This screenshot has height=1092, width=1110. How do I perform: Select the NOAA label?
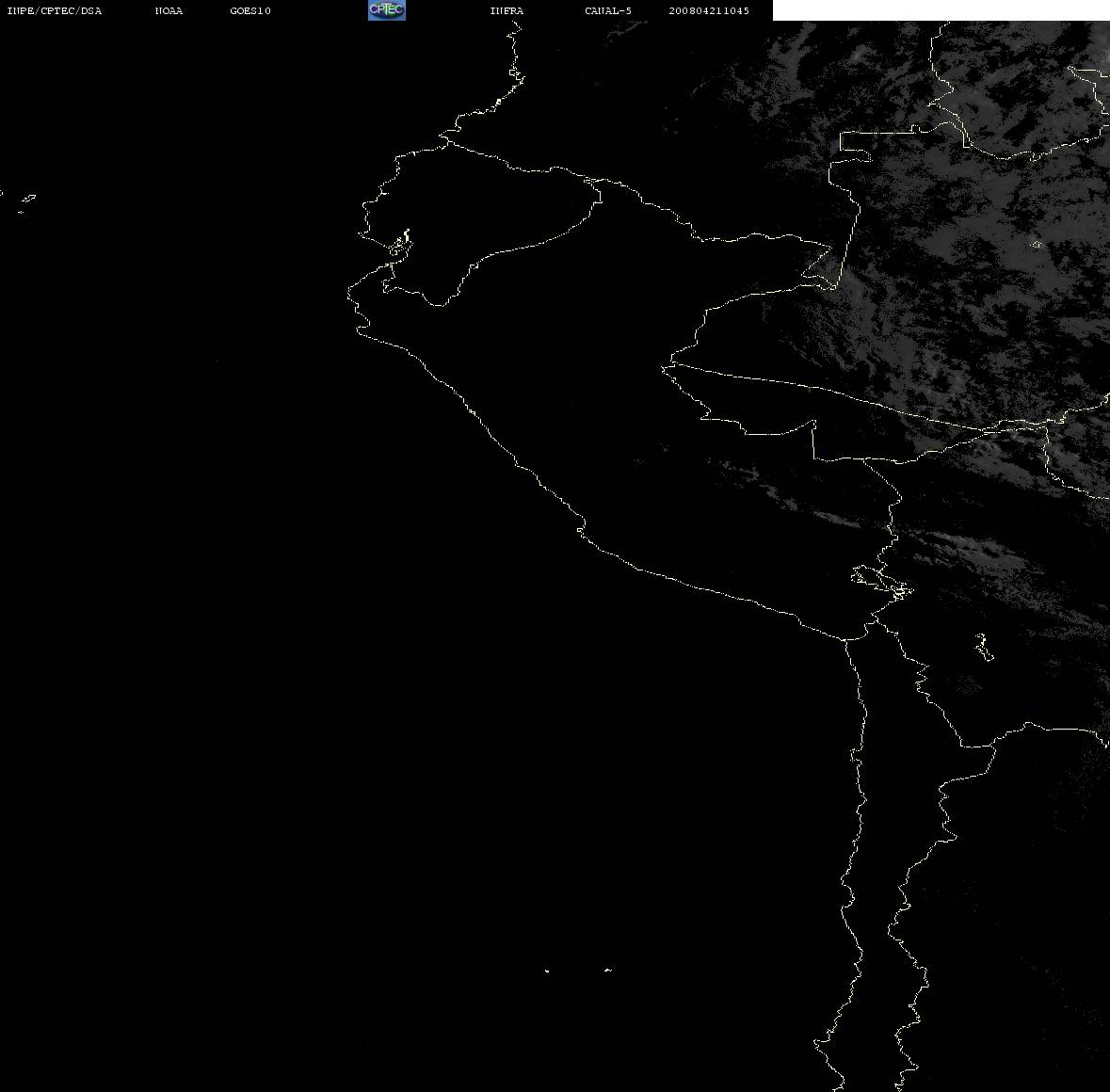coord(169,10)
